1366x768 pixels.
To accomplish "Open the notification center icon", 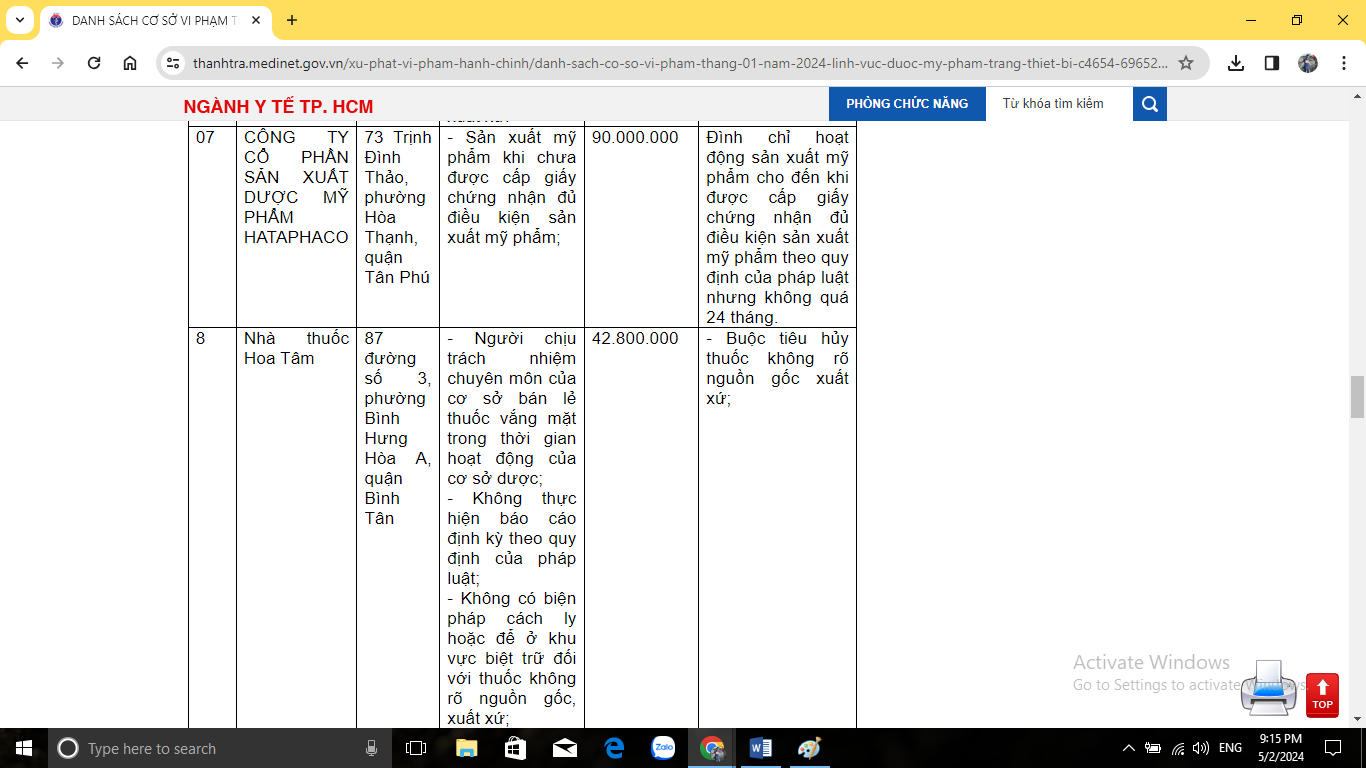I will click(x=1333, y=748).
